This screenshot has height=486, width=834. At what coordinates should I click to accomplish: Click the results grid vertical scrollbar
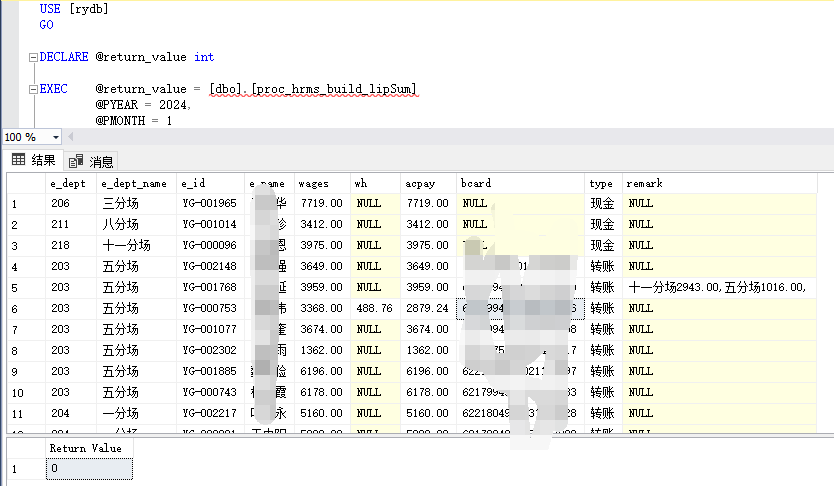[827, 300]
